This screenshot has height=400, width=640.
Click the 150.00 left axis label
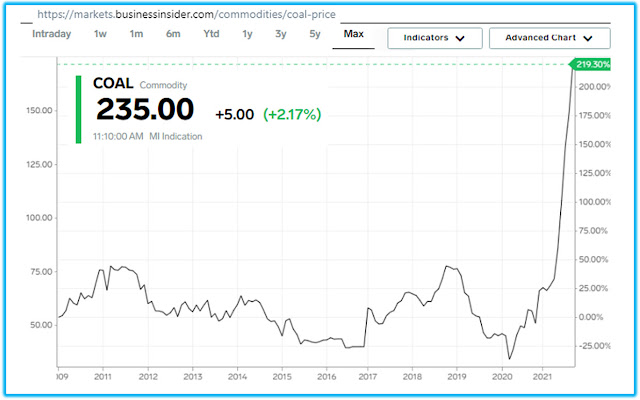point(39,111)
